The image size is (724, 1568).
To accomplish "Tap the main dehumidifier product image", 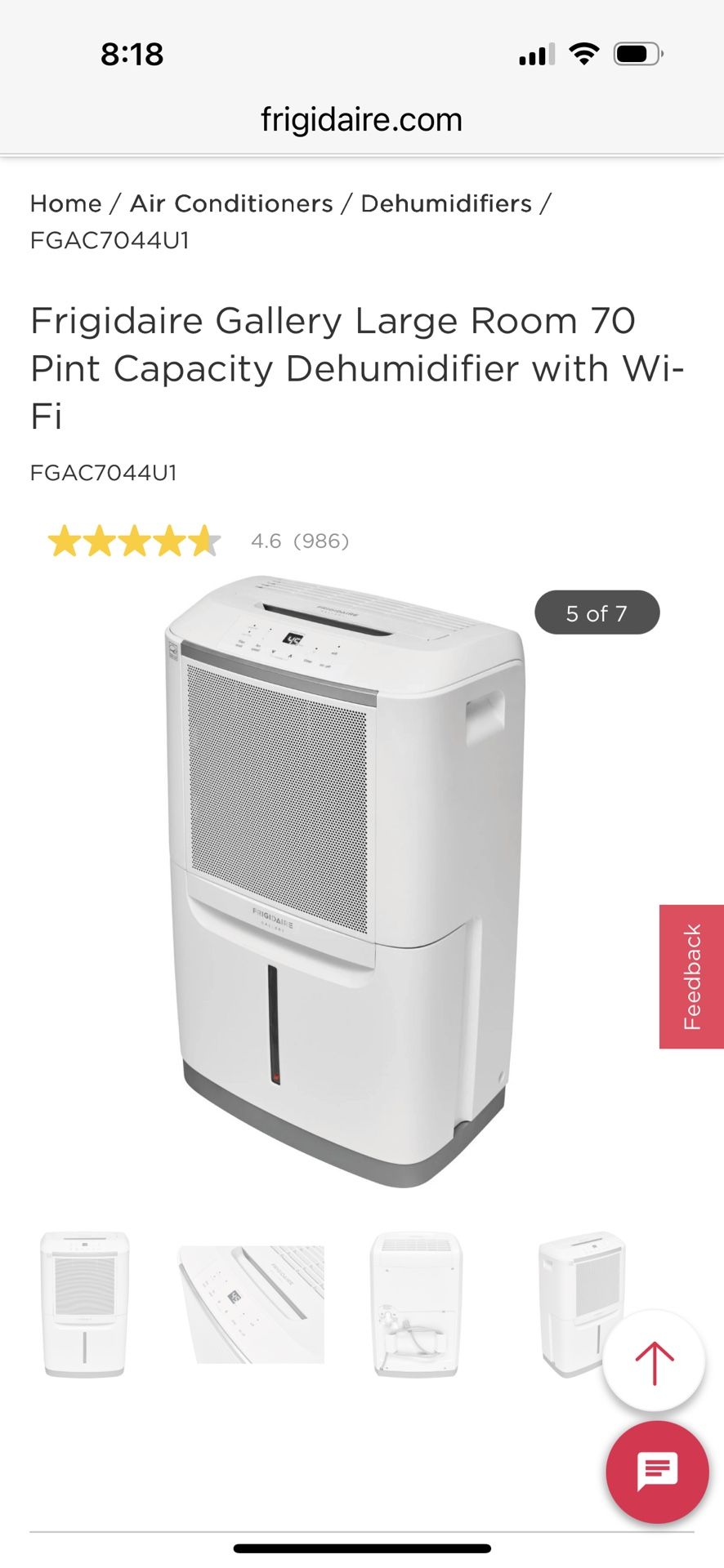I will [x=344, y=880].
